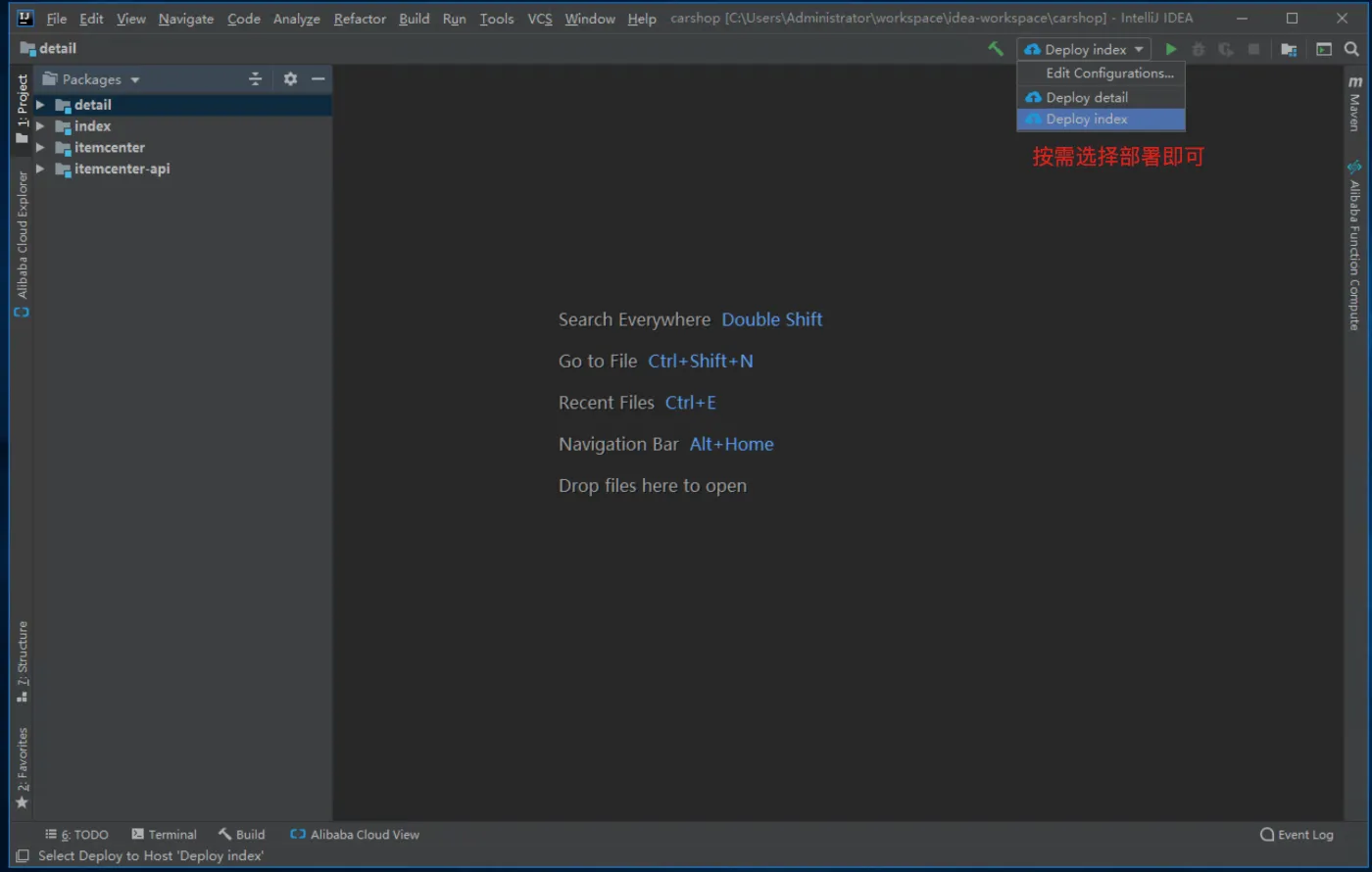Open the Edit menu
Image resolution: width=1372 pixels, height=872 pixels.
tap(91, 19)
